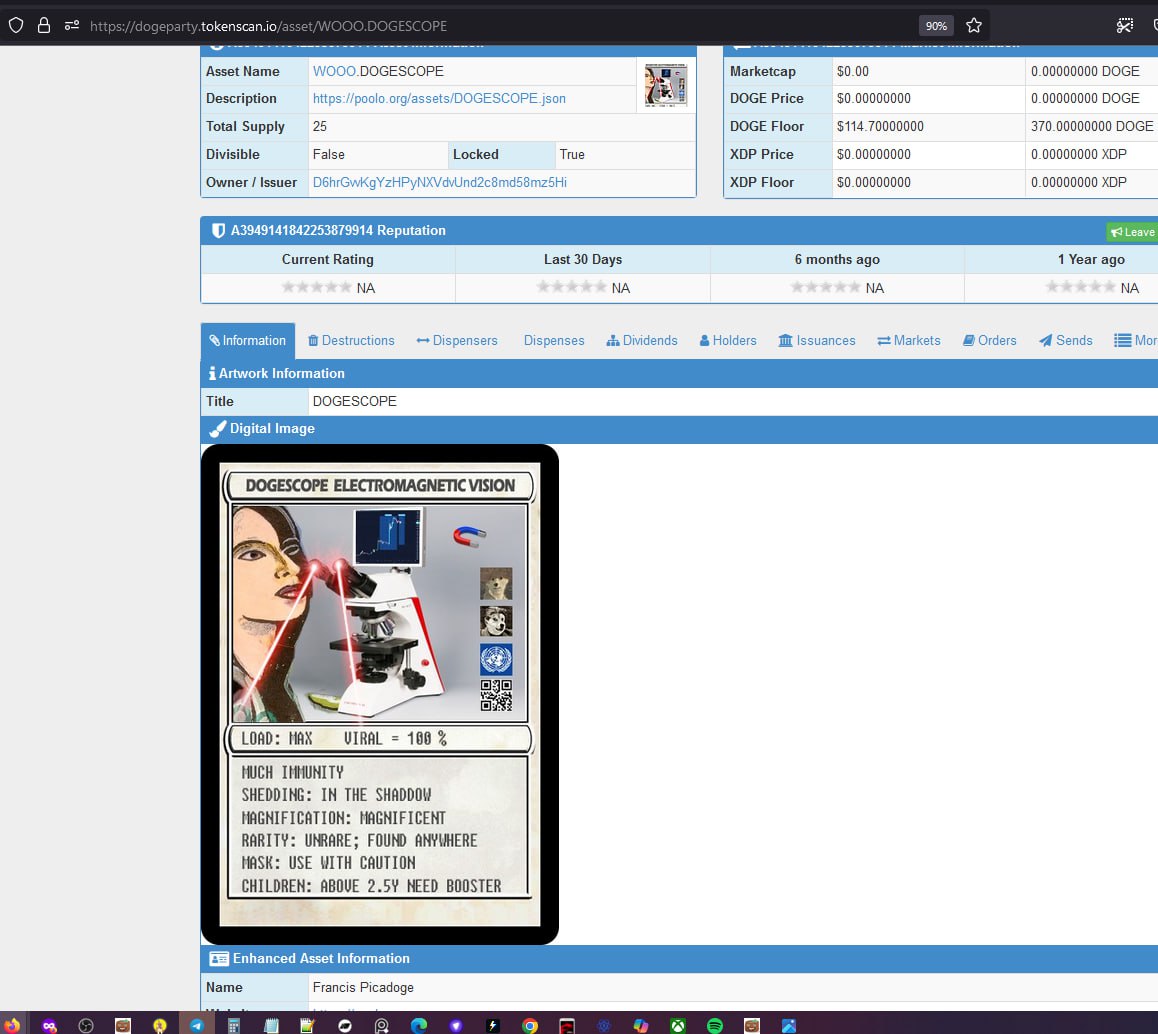Open OBS Studio from the taskbar
Image resolution: width=1158 pixels, height=1034 pixels.
point(86,1025)
